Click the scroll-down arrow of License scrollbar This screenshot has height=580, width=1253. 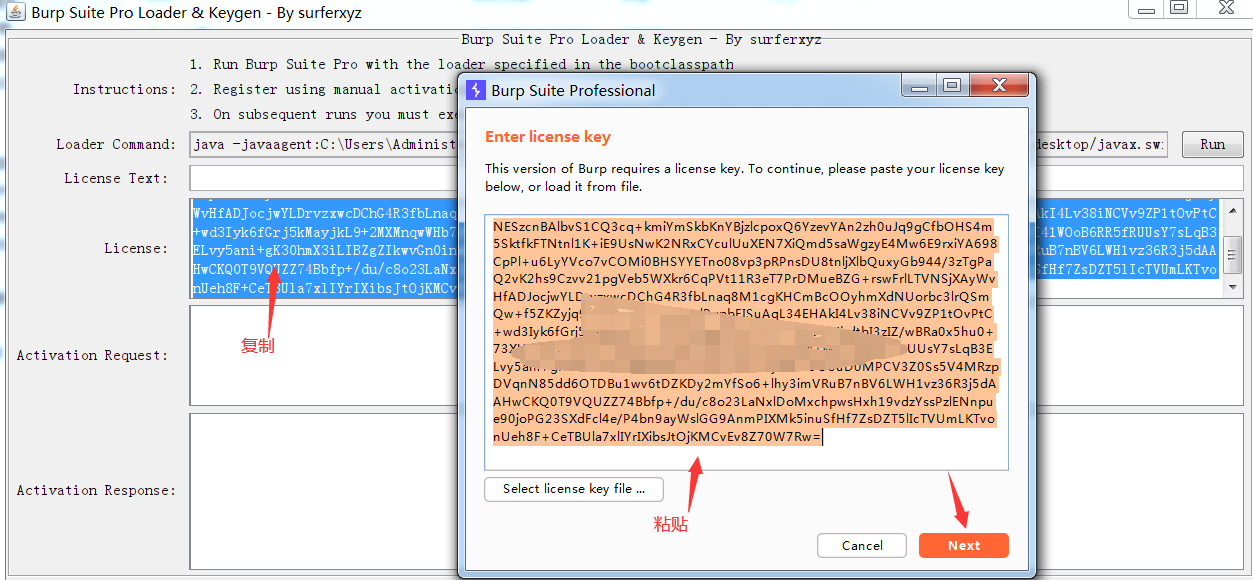[x=1234, y=288]
